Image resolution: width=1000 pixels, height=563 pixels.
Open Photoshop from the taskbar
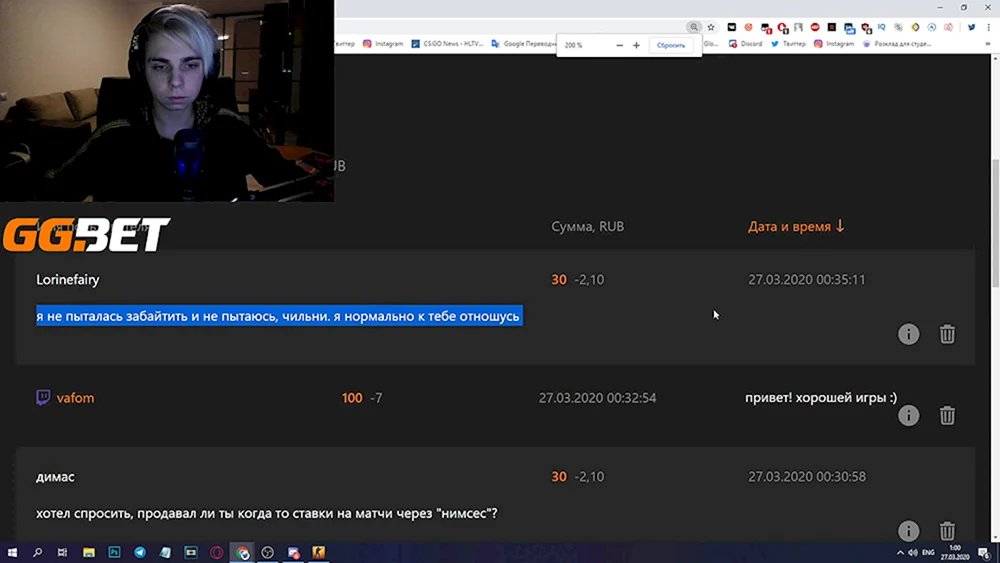(x=114, y=553)
